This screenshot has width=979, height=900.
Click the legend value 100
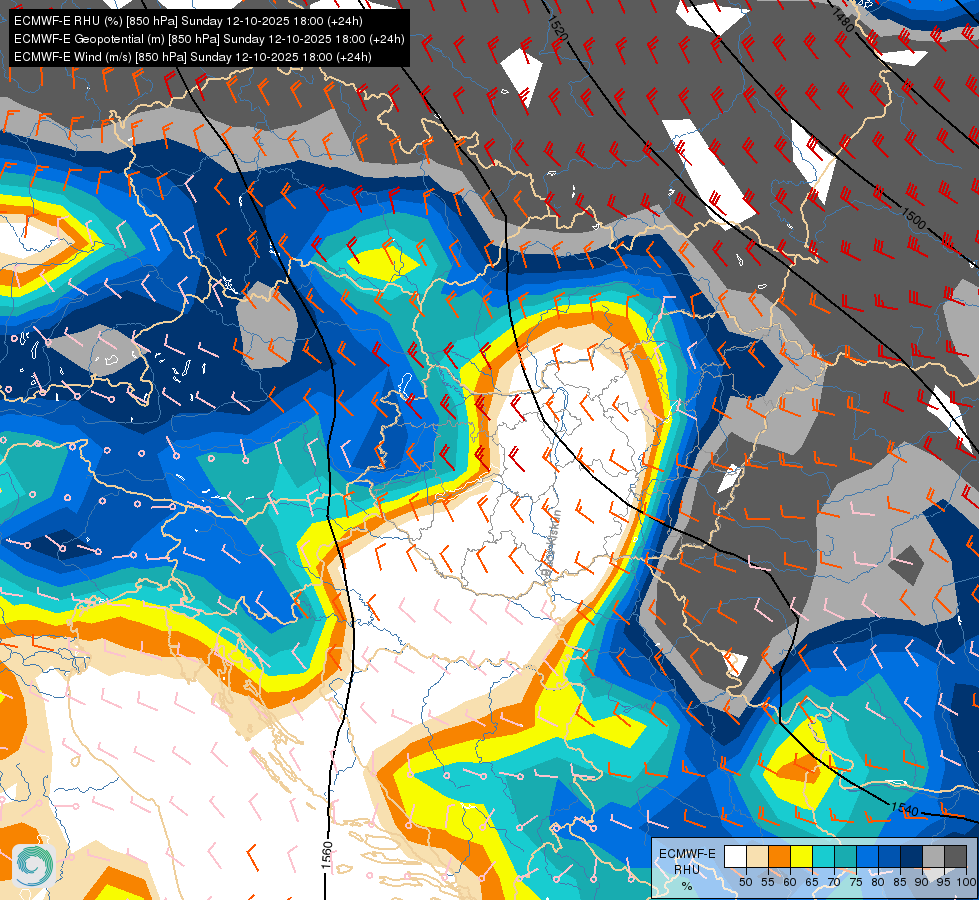click(966, 882)
